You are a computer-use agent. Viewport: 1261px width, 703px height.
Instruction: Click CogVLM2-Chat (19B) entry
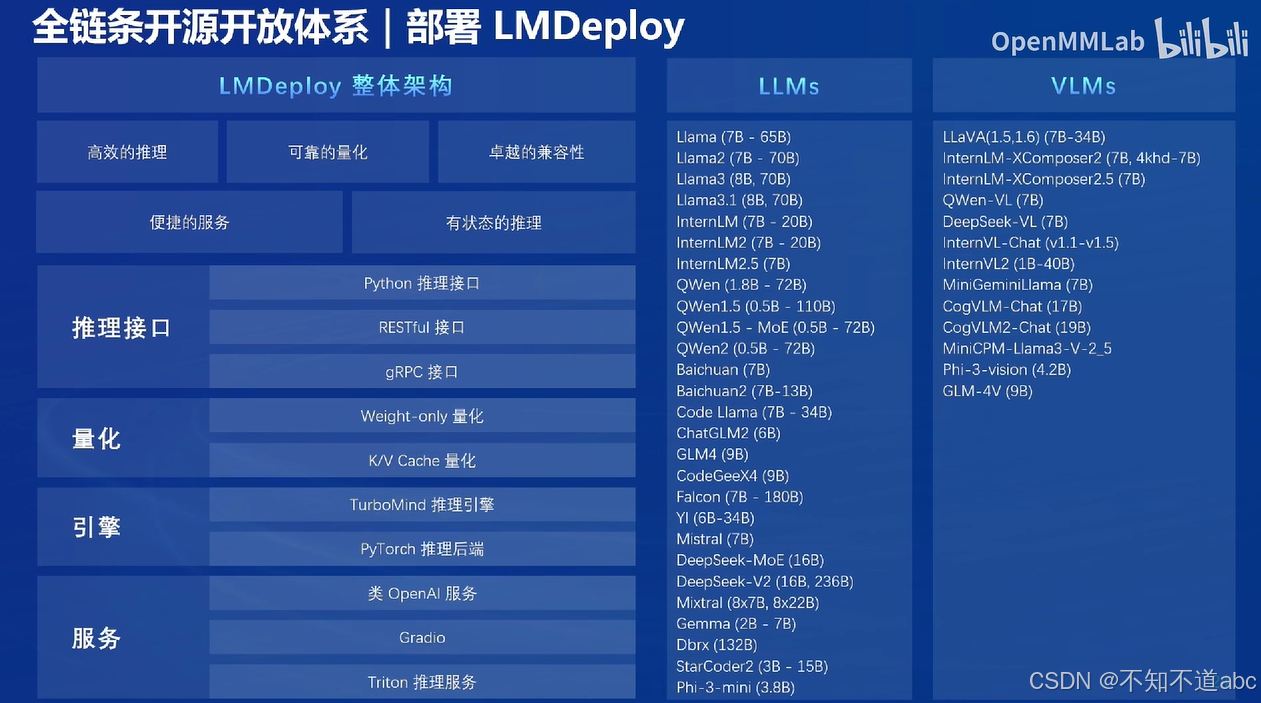coord(1016,327)
